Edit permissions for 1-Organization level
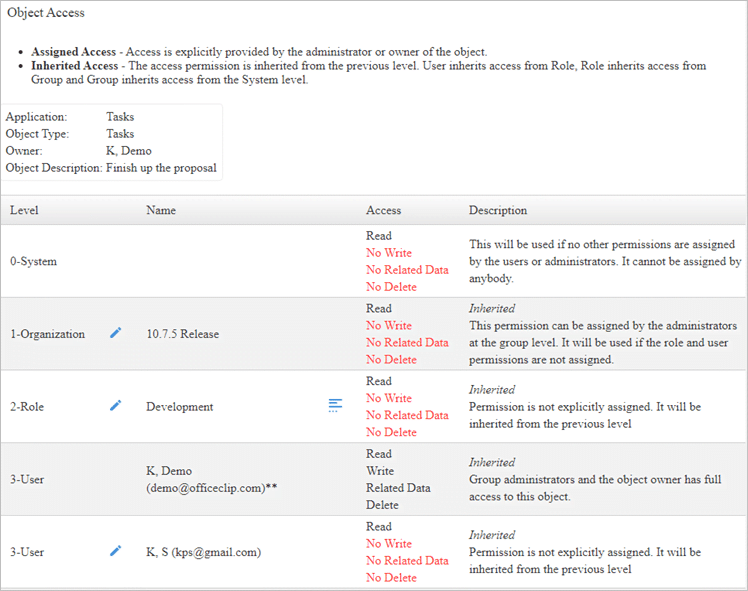 click(x=115, y=333)
